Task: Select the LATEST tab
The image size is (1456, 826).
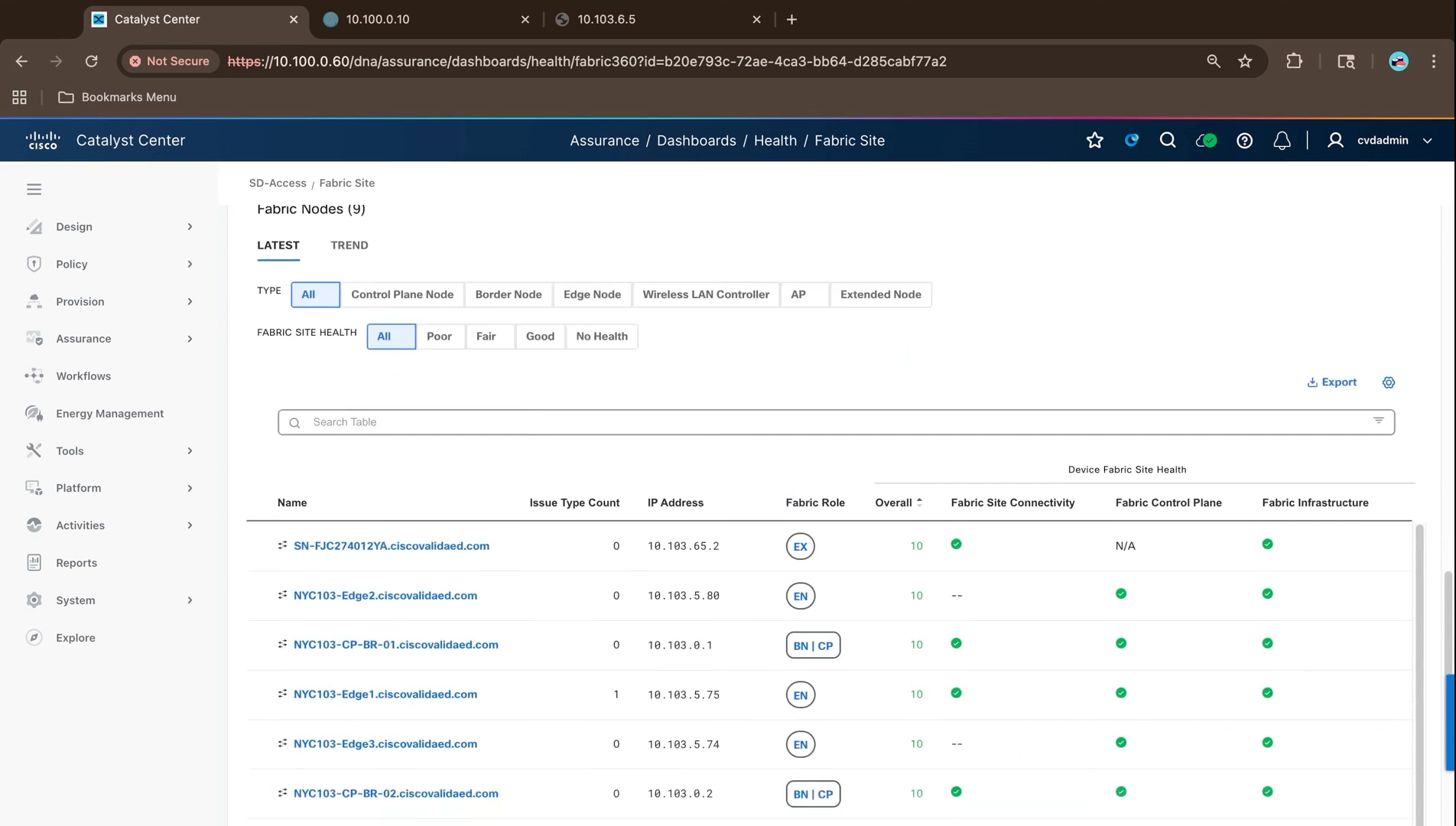Action: click(278, 245)
